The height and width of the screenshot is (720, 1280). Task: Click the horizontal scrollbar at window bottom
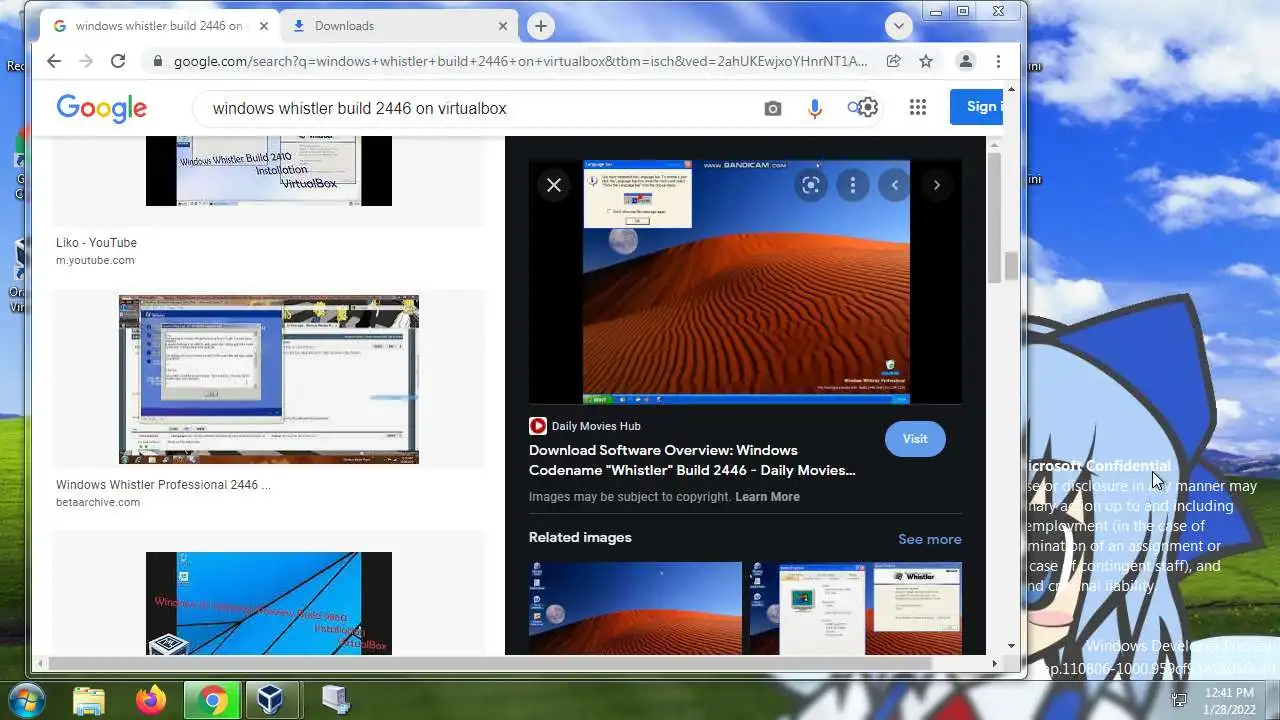pos(491,663)
